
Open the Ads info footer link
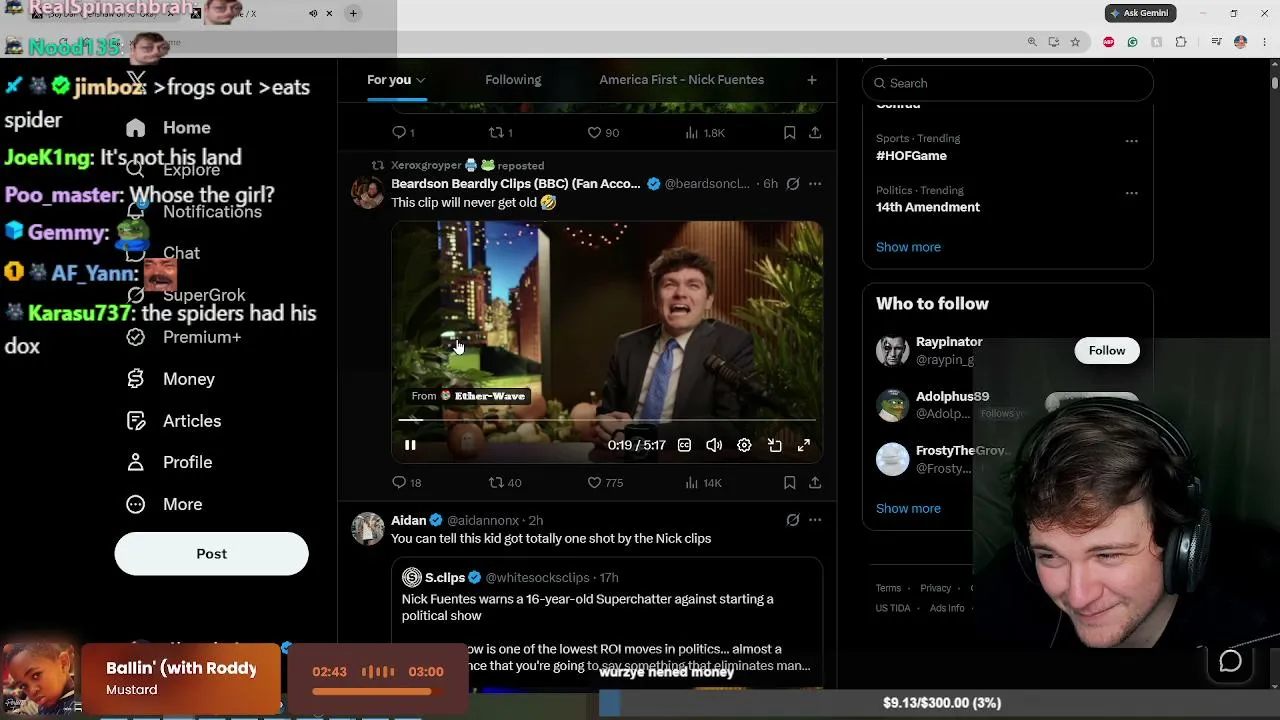click(x=947, y=608)
